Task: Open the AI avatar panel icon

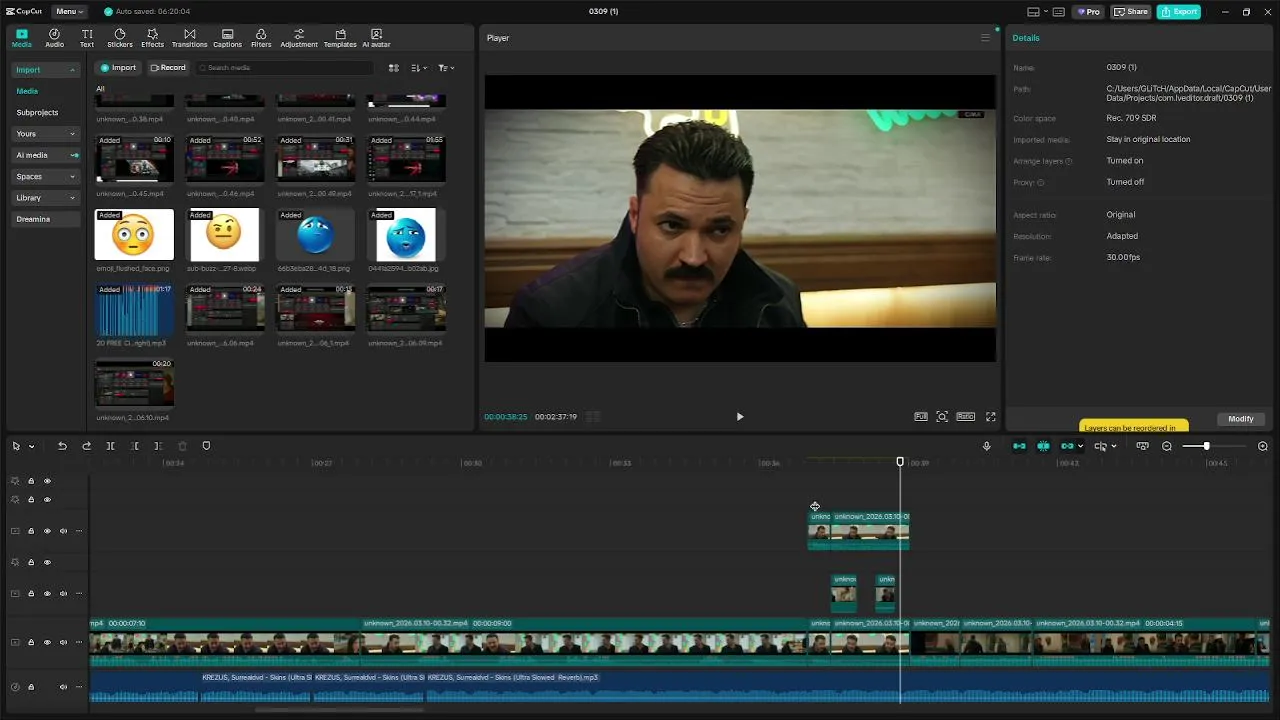Action: click(376, 38)
